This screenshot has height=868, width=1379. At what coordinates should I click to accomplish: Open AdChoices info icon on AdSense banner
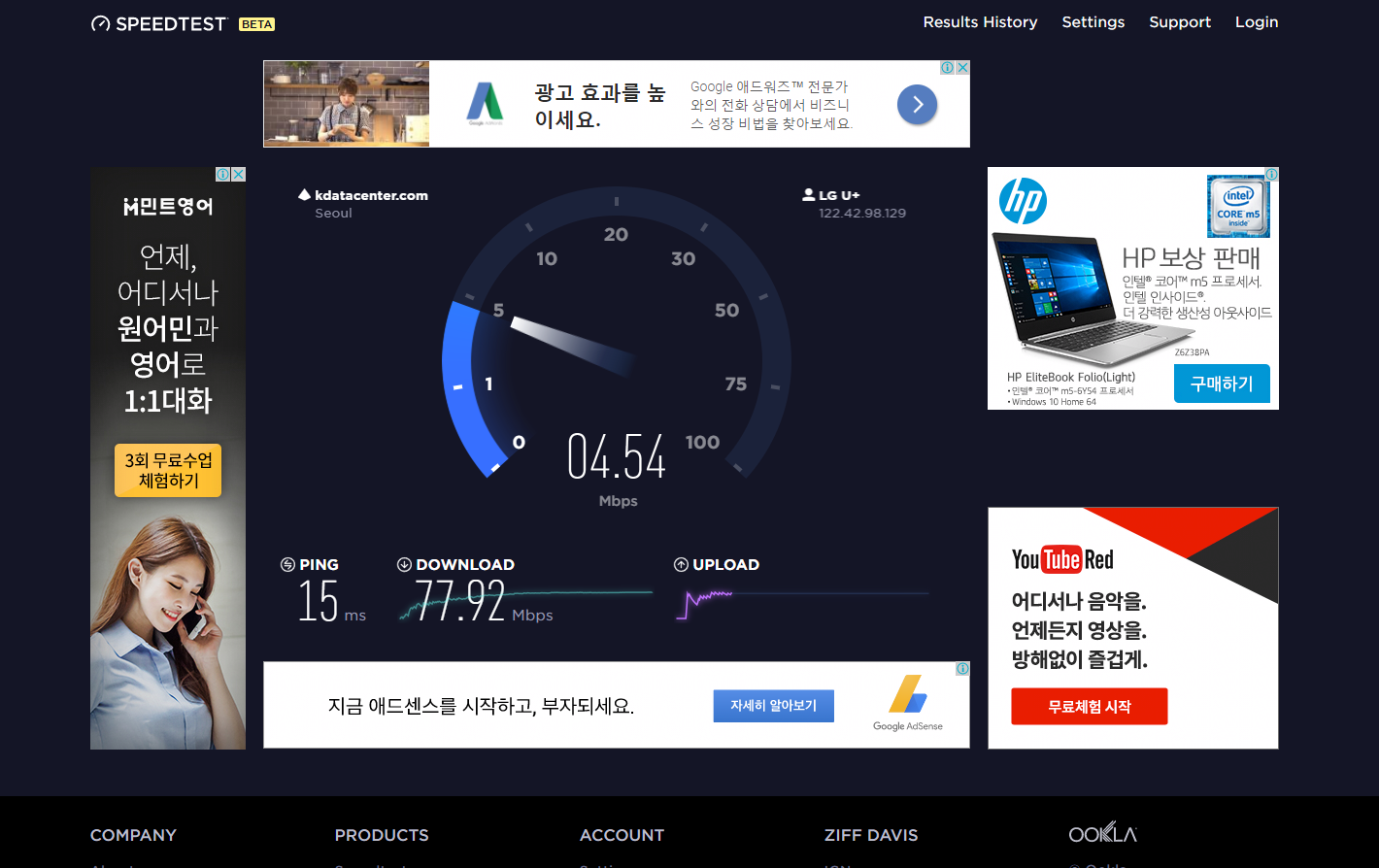(x=962, y=669)
